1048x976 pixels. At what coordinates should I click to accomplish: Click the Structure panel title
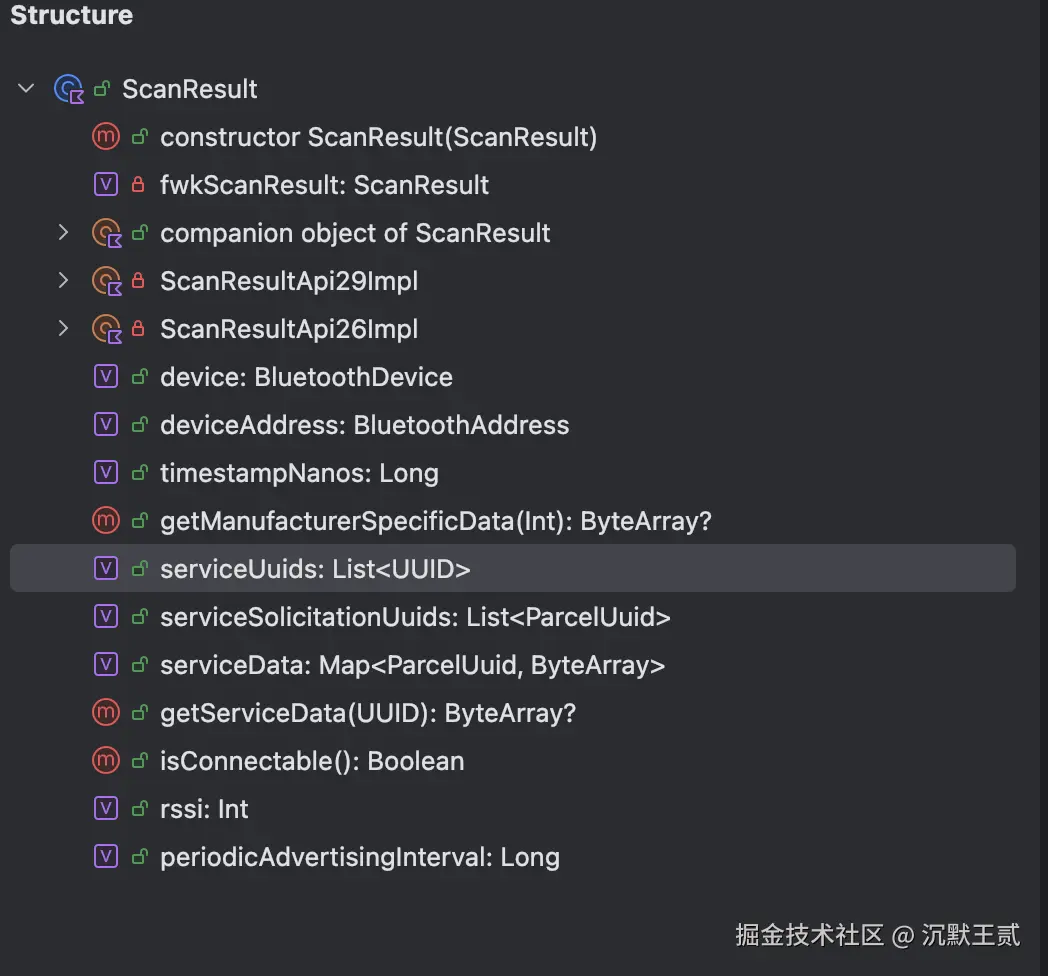pyautogui.click(x=72, y=15)
